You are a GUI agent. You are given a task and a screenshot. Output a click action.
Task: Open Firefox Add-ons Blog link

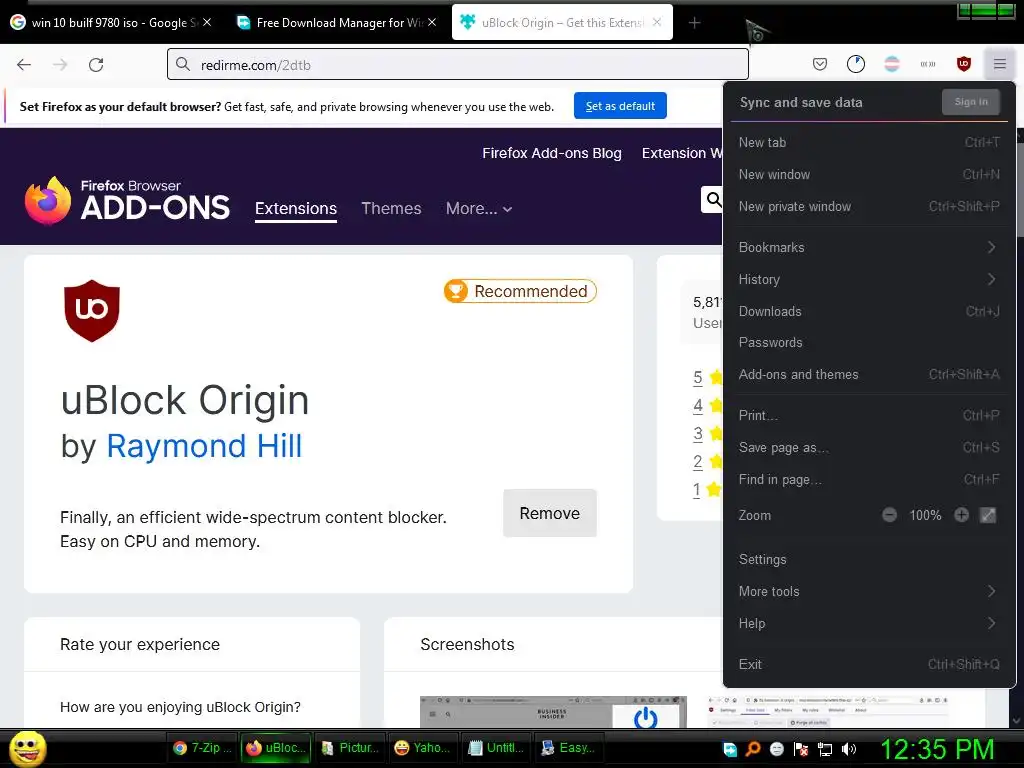click(x=552, y=153)
